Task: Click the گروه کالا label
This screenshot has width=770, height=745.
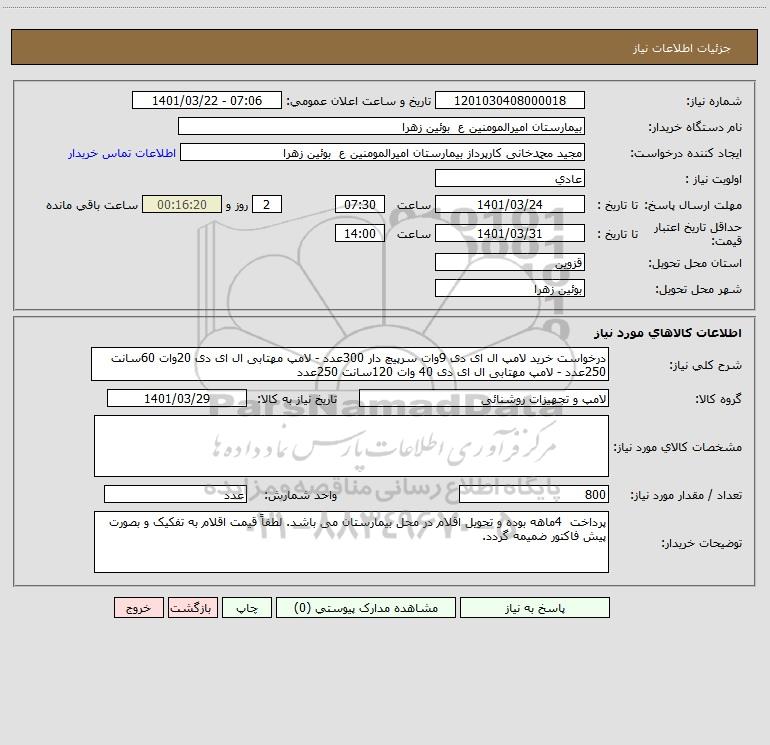Action: [718, 399]
